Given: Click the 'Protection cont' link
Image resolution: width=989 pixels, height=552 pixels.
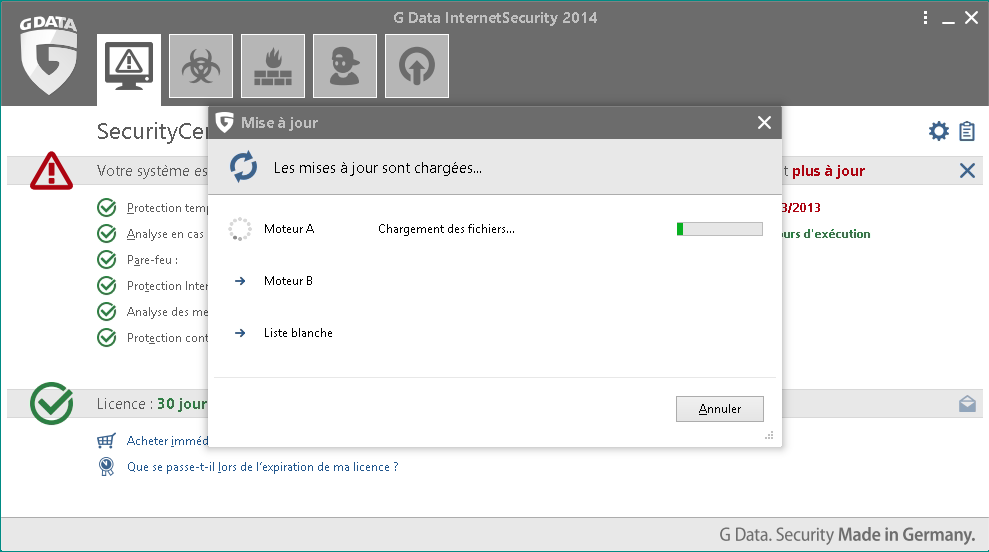Looking at the screenshot, I should 167,338.
